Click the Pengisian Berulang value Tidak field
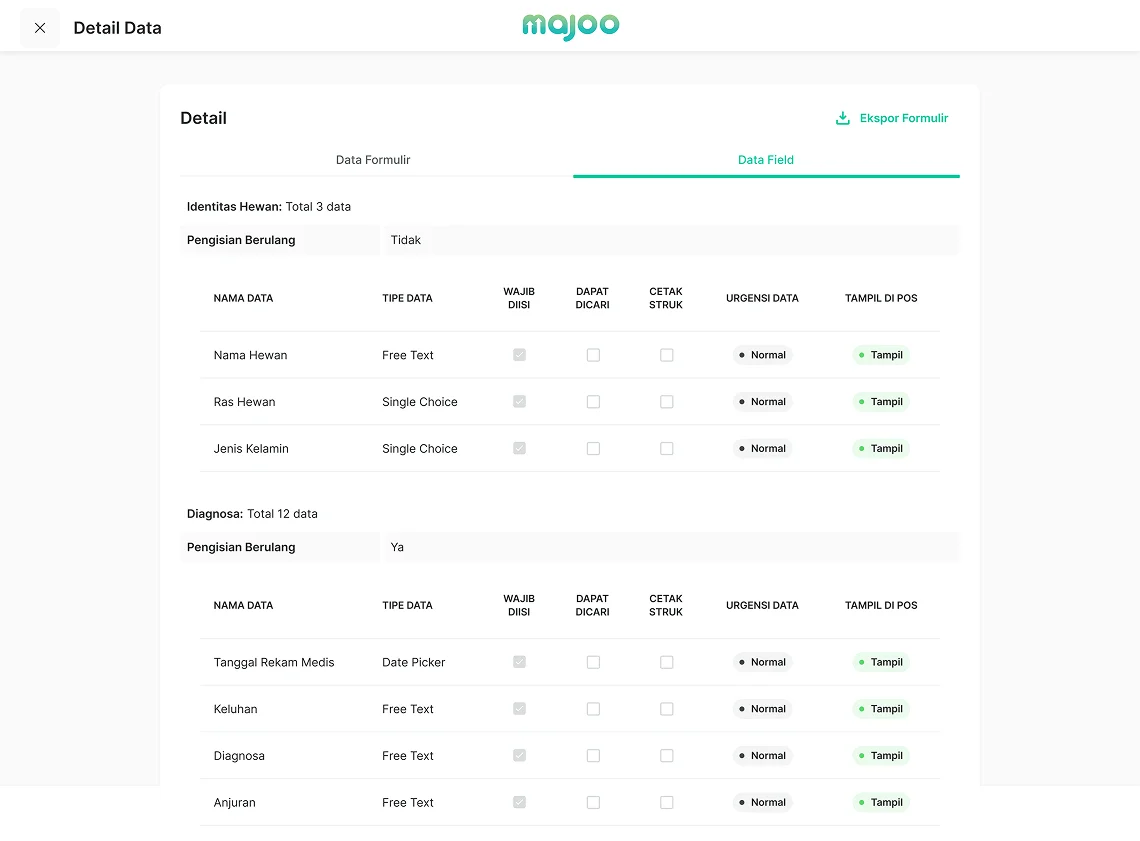The height and width of the screenshot is (841, 1140). 670,240
